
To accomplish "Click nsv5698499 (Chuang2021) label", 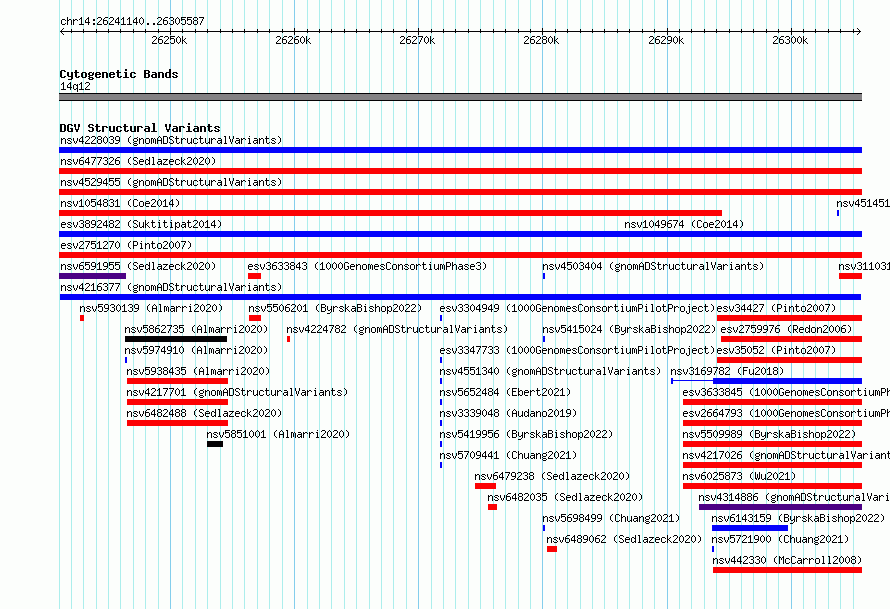I will 611,518.
